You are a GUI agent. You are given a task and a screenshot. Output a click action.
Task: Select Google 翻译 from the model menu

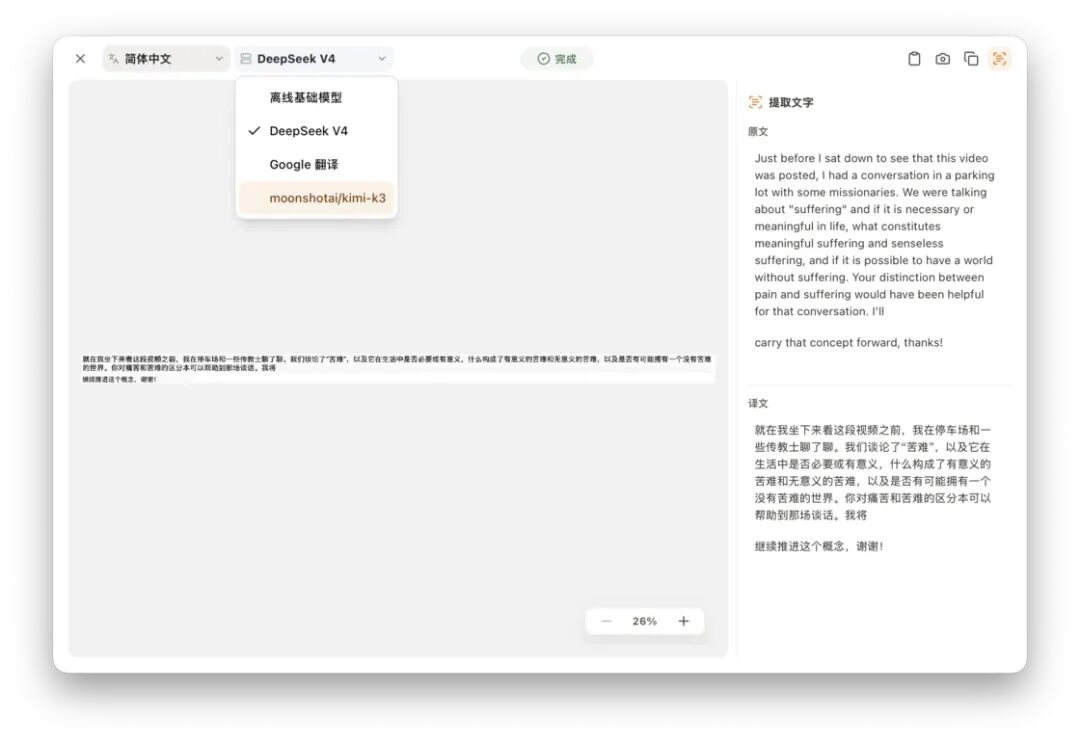[316, 165]
